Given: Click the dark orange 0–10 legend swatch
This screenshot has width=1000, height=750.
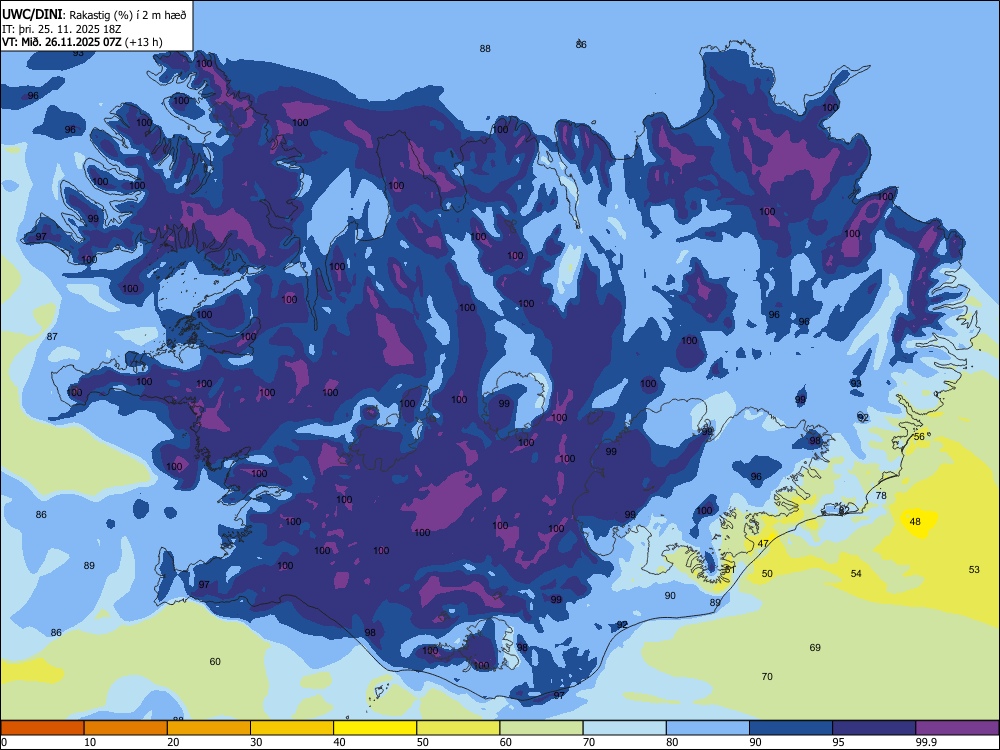Looking at the screenshot, I should 43,728.
